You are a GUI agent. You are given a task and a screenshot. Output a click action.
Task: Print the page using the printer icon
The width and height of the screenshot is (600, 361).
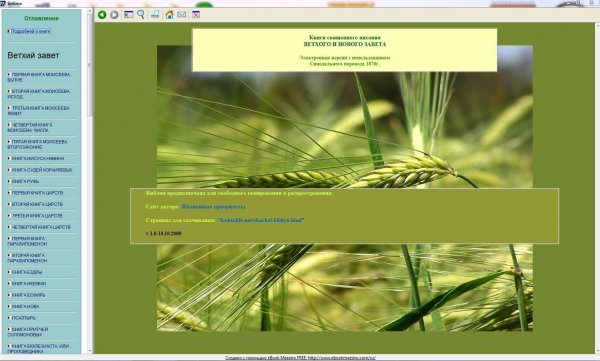155,15
